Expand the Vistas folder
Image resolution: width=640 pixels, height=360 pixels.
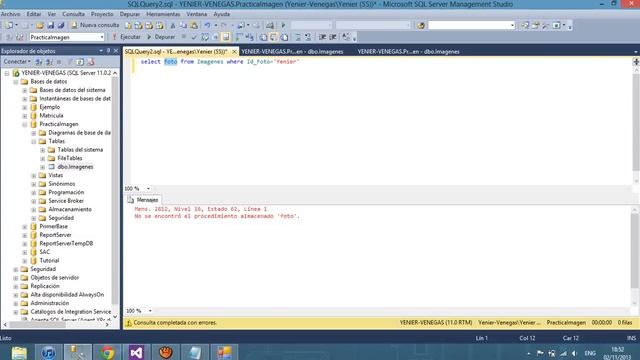click(33, 176)
